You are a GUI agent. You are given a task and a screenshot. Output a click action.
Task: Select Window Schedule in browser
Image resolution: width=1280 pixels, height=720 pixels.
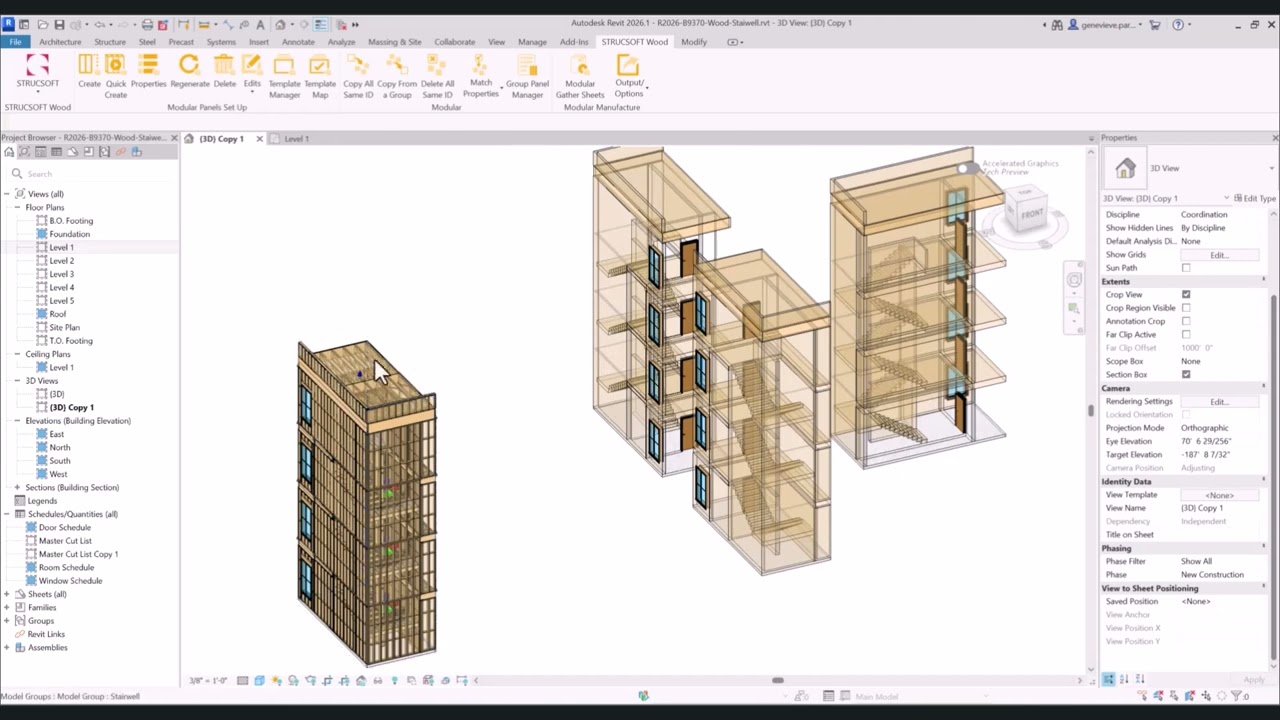(x=70, y=581)
